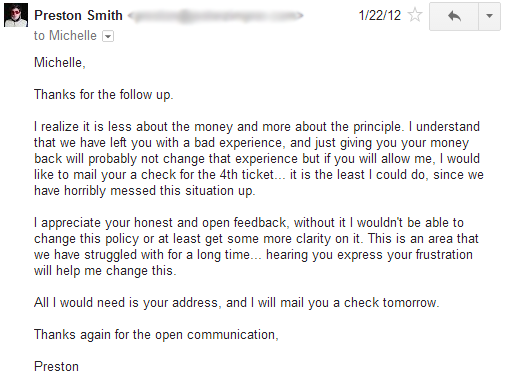Screen dimensions: 508x376
Task: Click the reply arrow button
Action: [454, 16]
